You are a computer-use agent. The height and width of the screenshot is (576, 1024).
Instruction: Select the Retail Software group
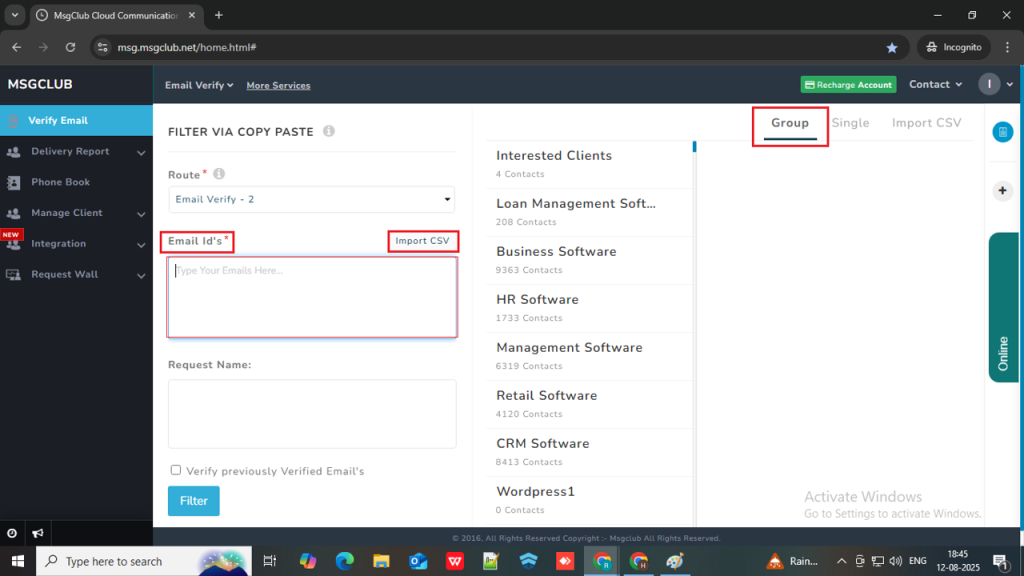590,404
